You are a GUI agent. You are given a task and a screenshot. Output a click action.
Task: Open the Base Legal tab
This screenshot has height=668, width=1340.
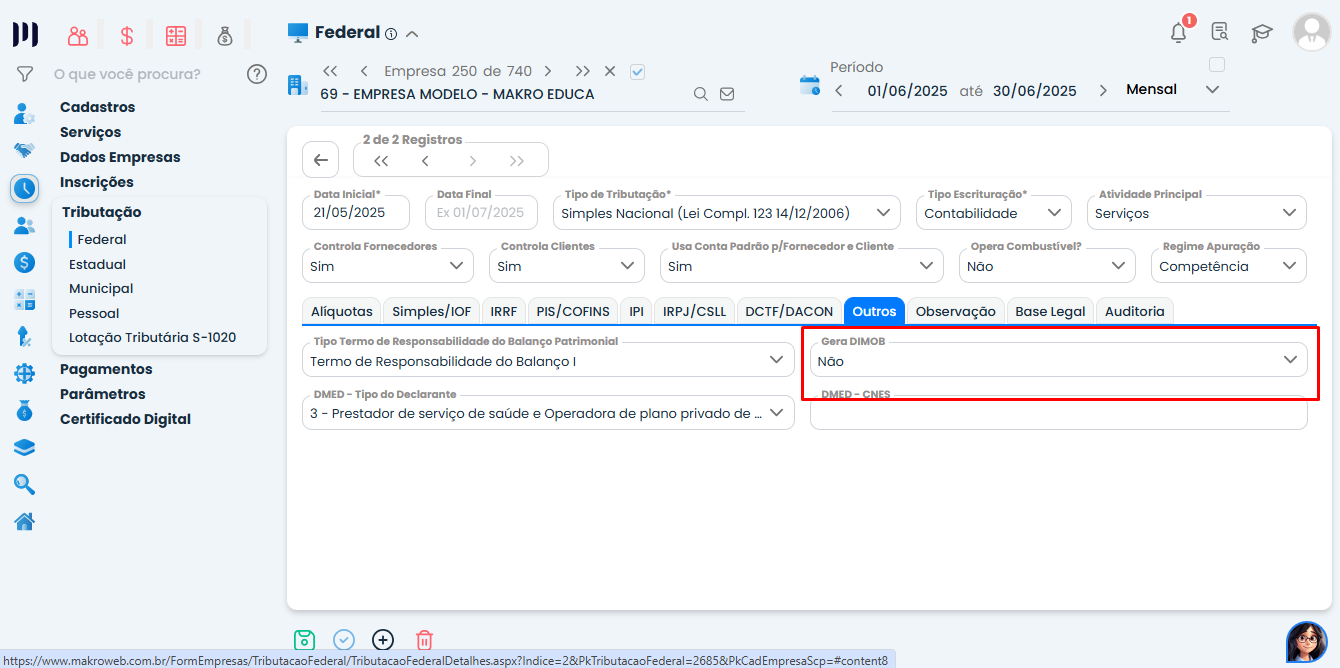point(1050,311)
